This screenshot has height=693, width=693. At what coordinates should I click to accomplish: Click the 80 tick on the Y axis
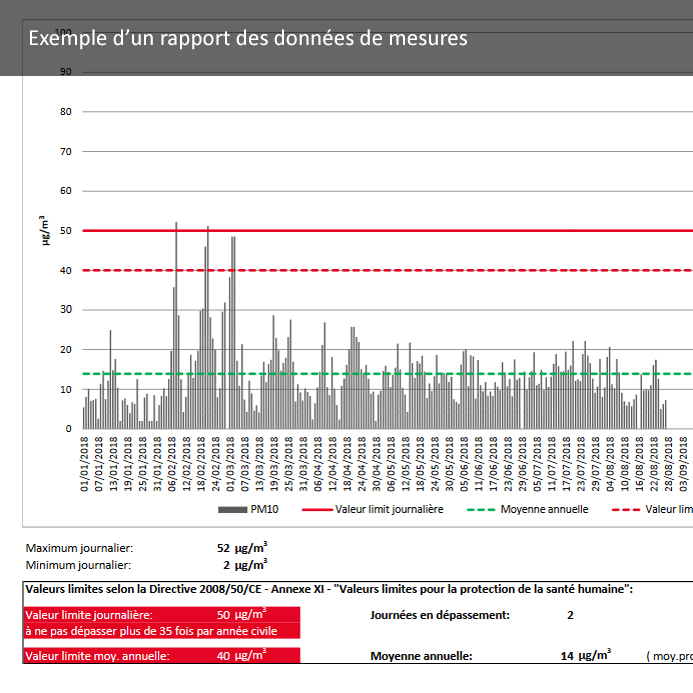point(65,111)
